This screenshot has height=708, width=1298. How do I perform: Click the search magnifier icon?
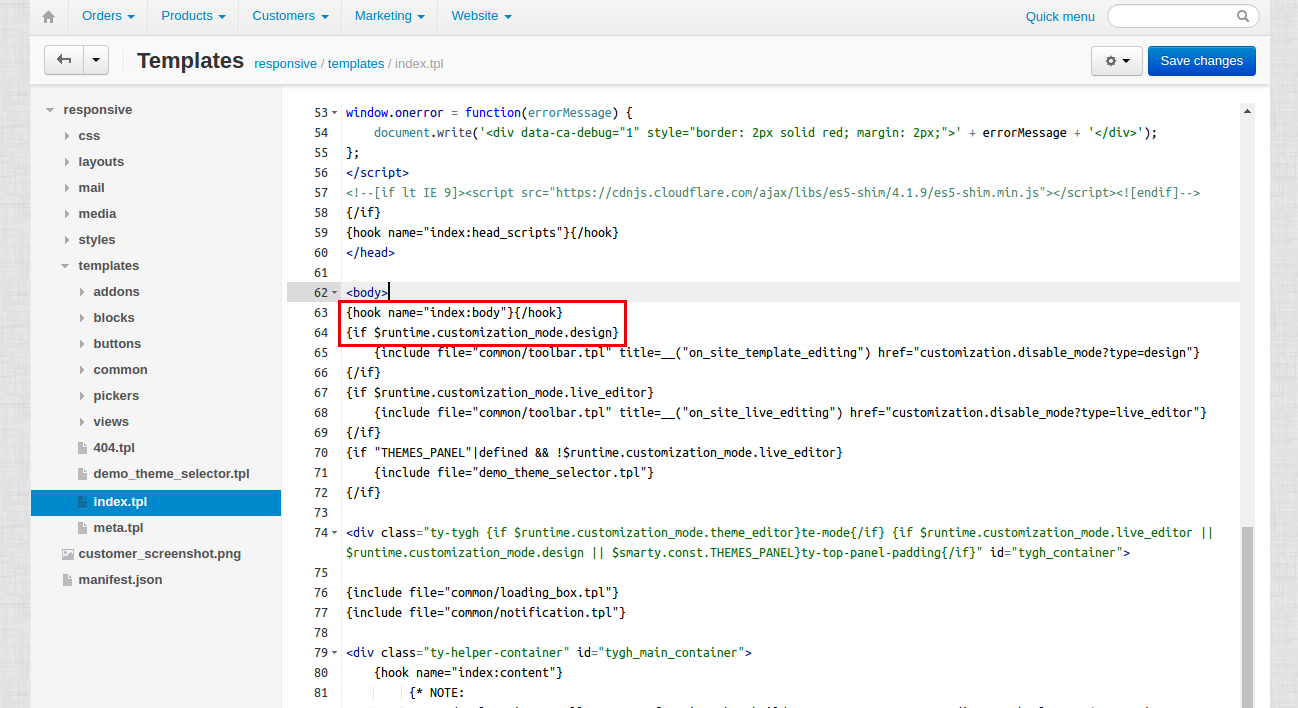(x=1243, y=16)
